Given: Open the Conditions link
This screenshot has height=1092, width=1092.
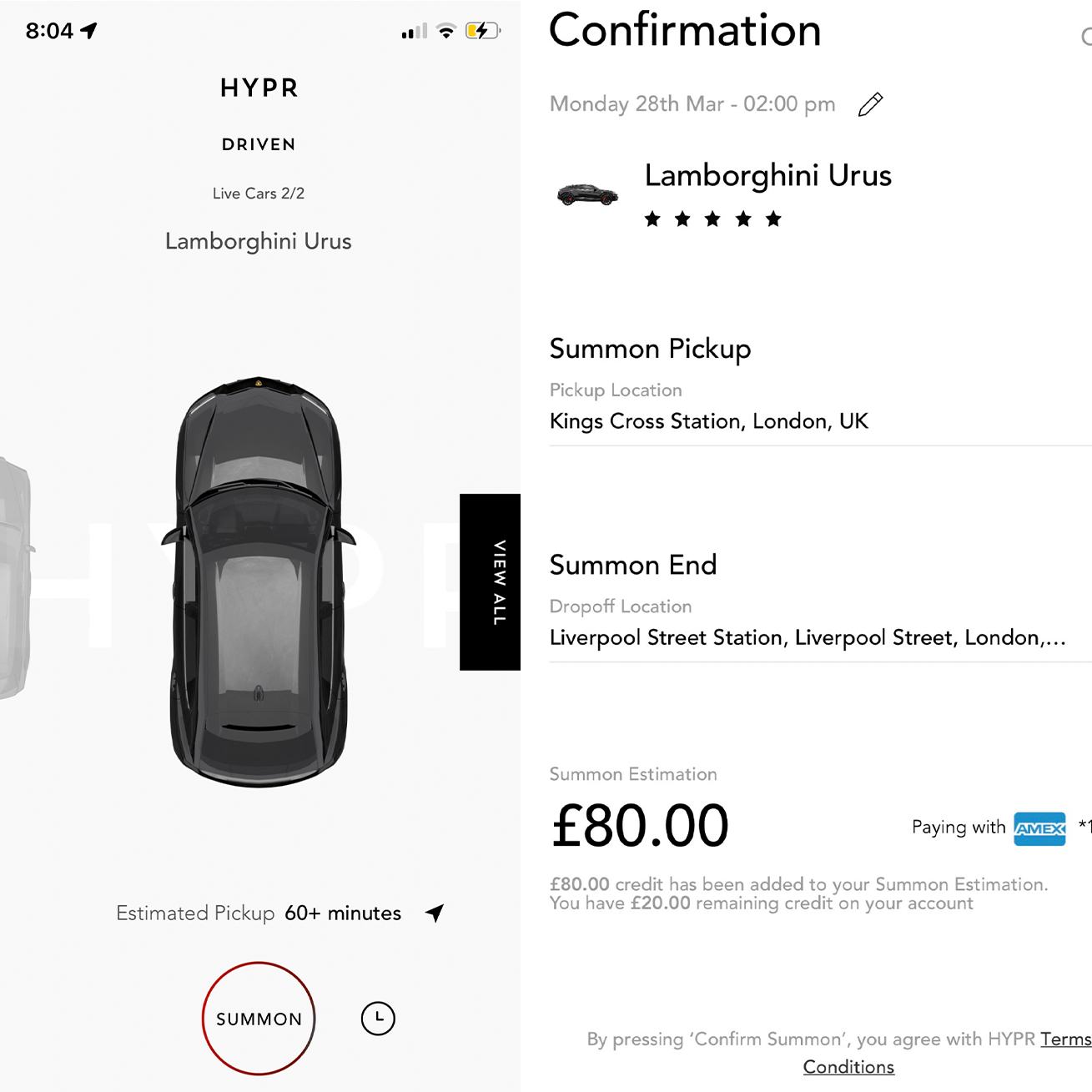Looking at the screenshot, I should click(848, 1067).
